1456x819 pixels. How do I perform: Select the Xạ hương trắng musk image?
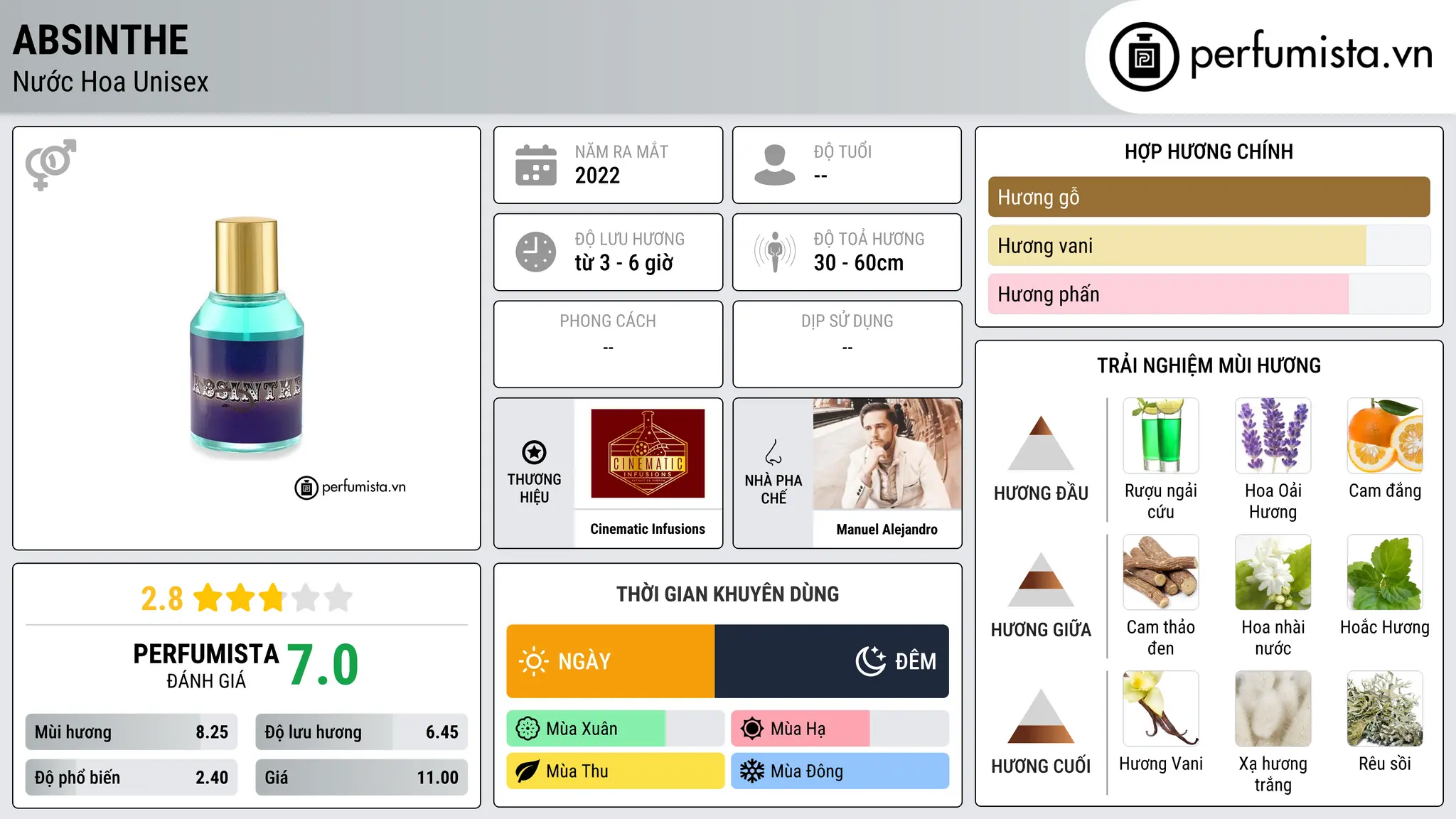pyautogui.click(x=1273, y=709)
